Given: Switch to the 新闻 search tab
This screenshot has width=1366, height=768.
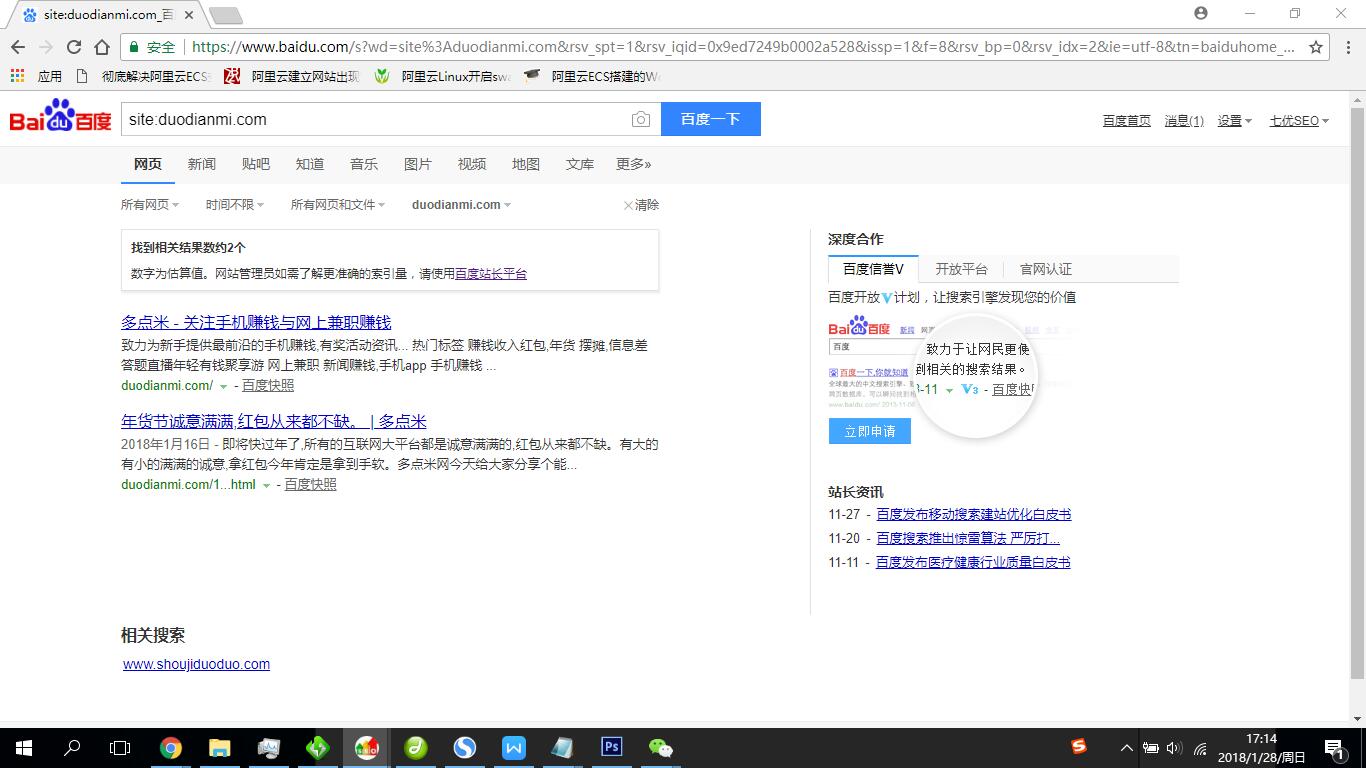Looking at the screenshot, I should click(x=202, y=164).
